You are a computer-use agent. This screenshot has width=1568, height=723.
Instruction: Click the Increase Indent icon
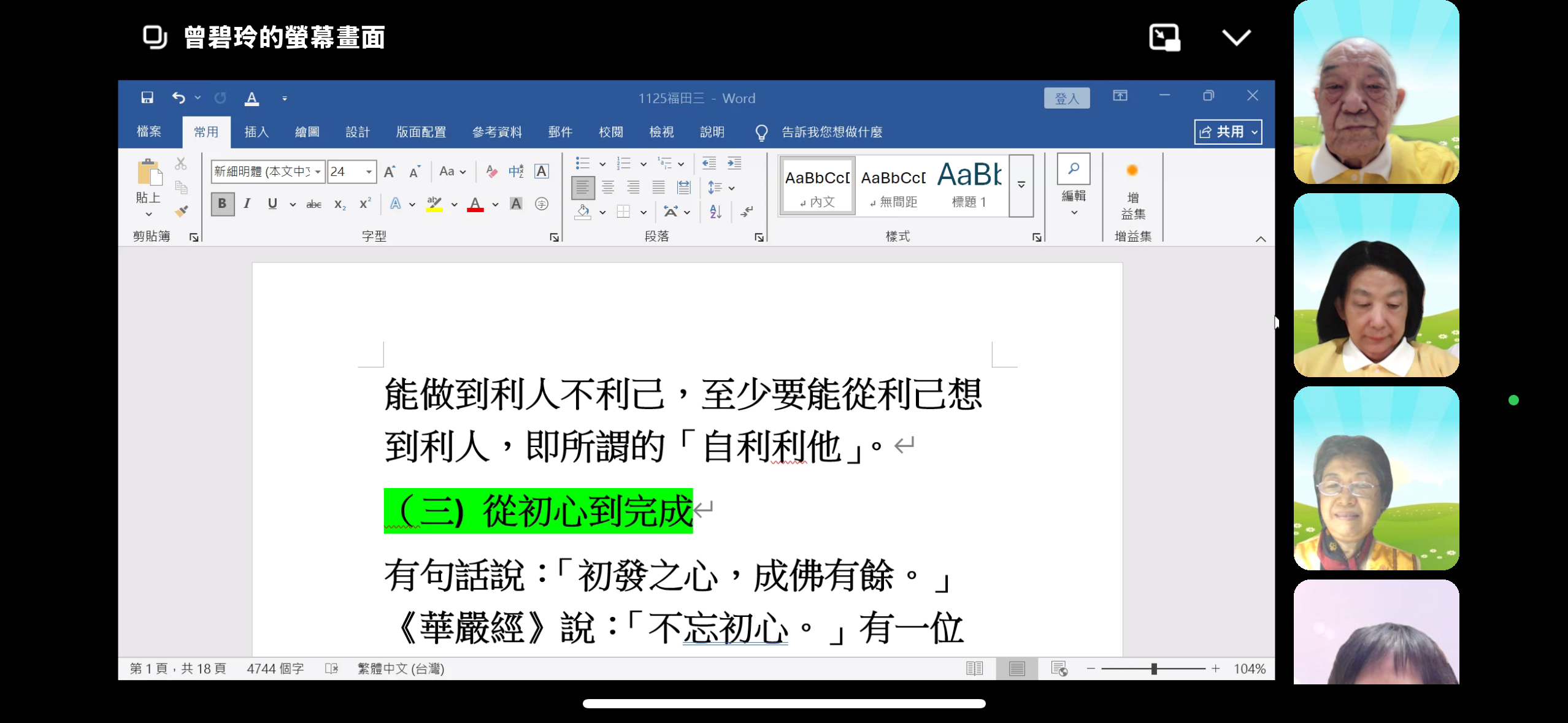(734, 163)
